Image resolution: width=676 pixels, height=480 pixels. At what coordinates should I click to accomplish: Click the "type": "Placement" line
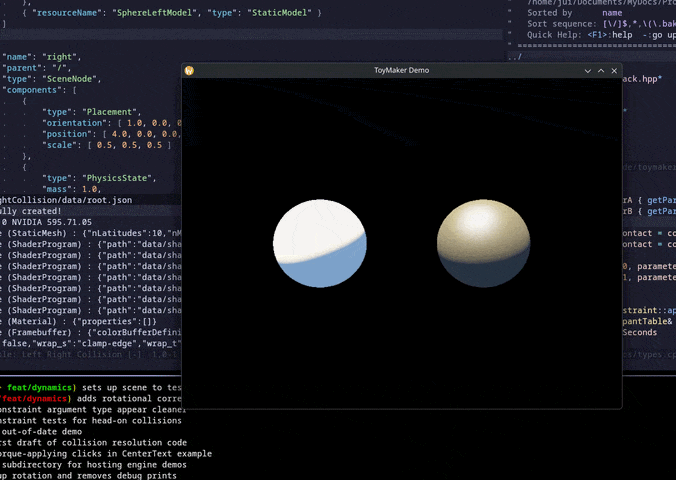[91, 112]
